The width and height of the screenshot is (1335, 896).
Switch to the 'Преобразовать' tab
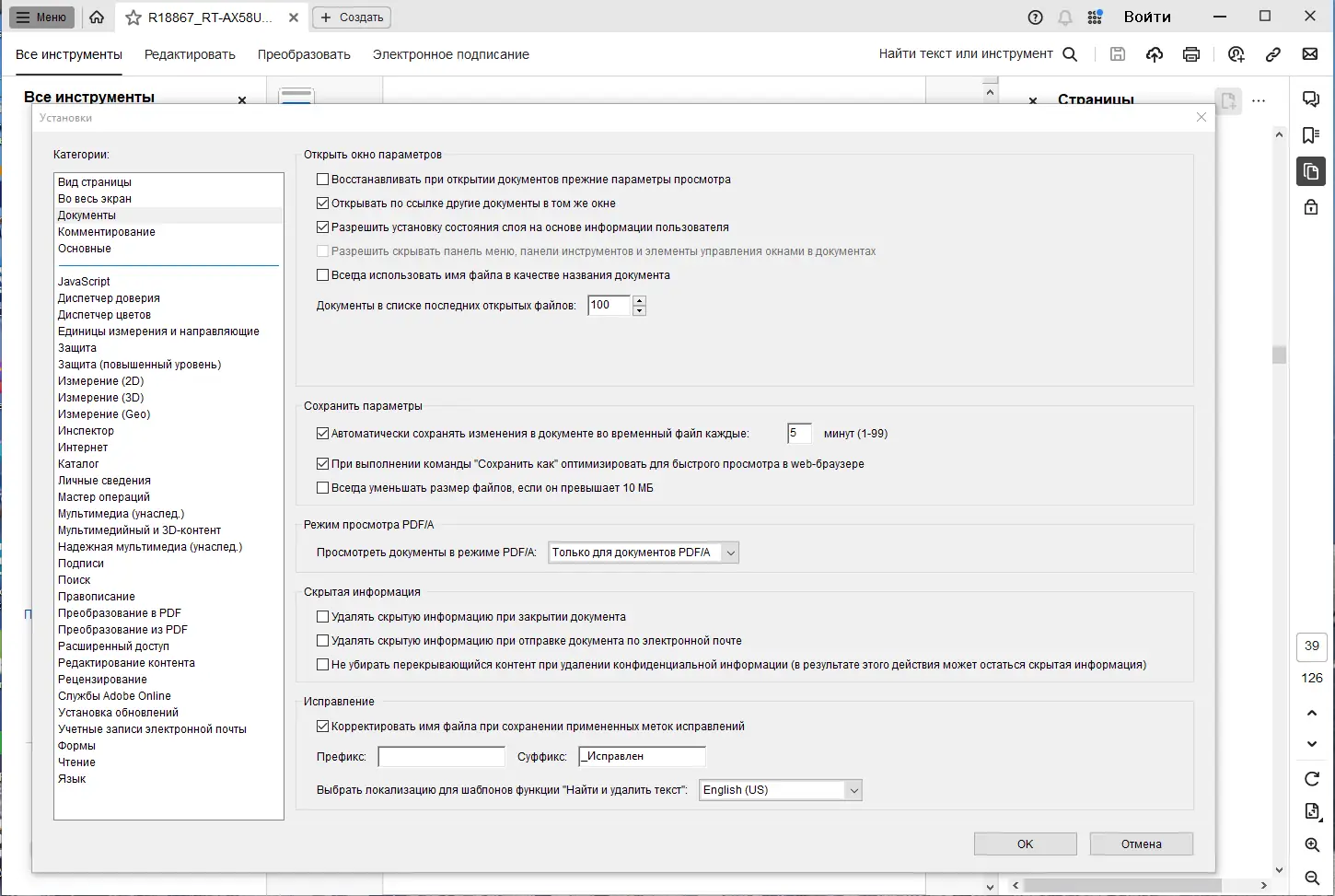click(x=304, y=54)
